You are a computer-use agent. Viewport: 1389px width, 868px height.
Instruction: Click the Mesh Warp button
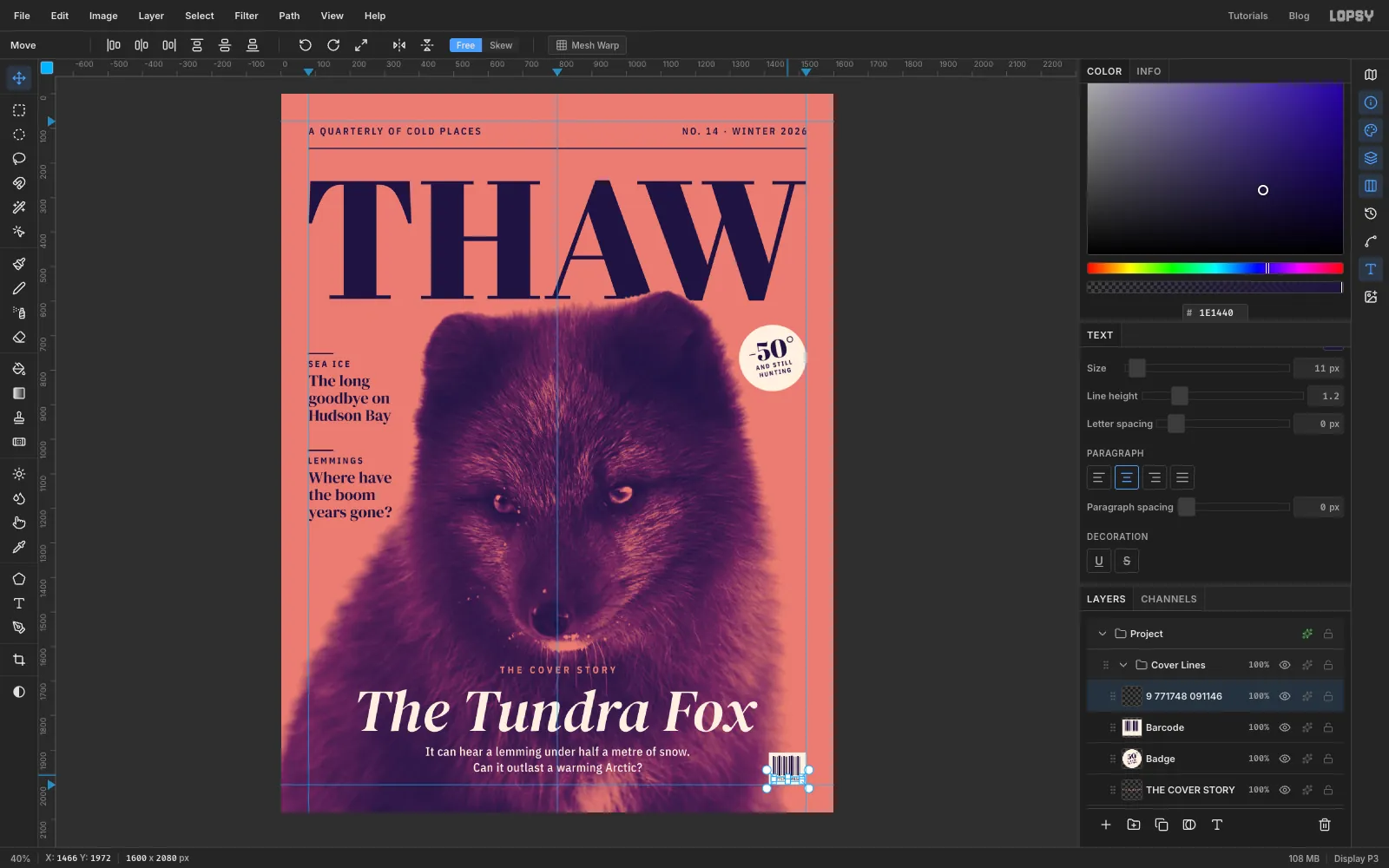588,45
